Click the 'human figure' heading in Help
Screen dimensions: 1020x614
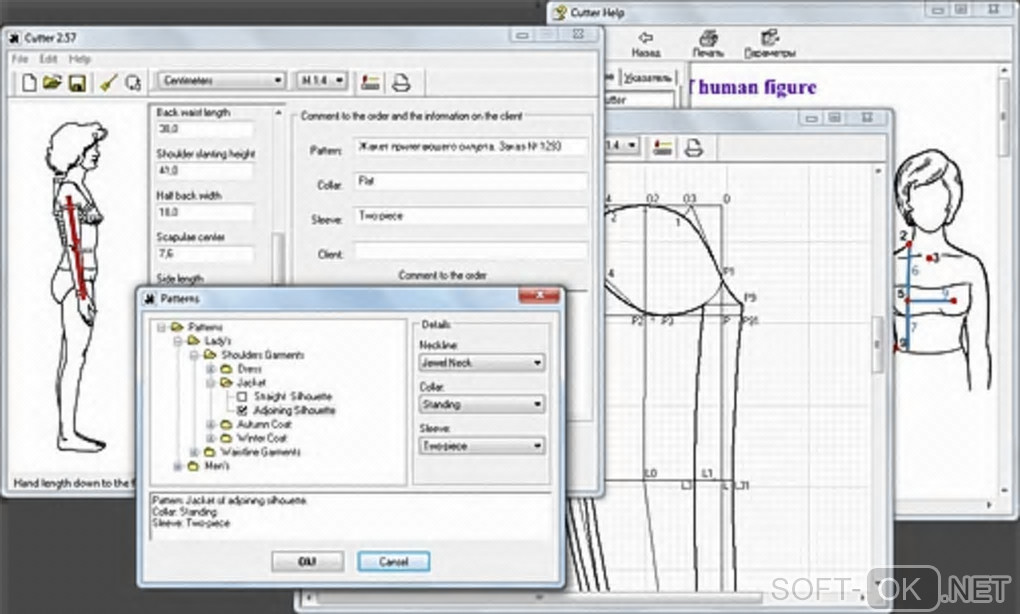[x=757, y=87]
